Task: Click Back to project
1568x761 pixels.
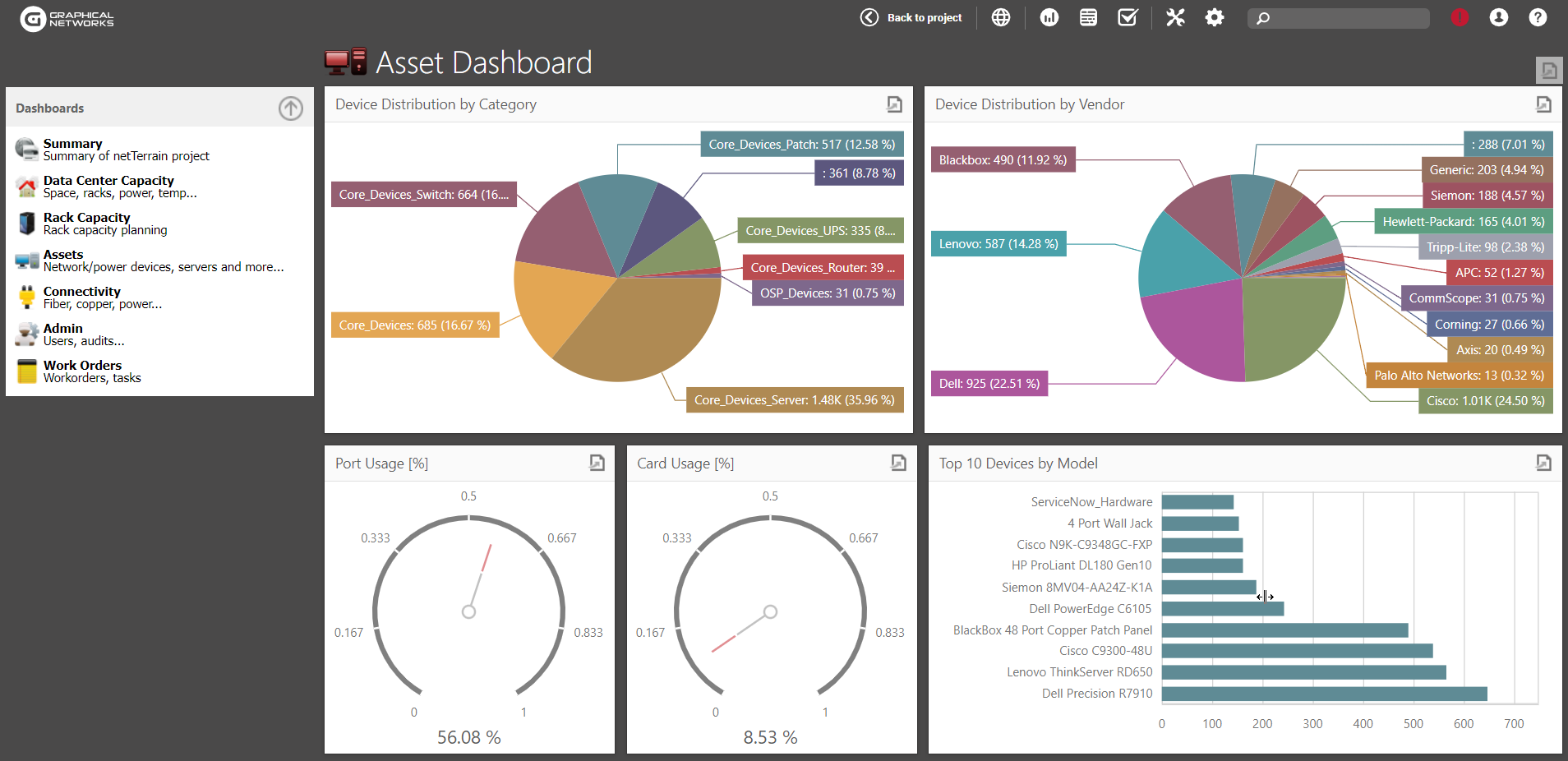Action: (911, 17)
